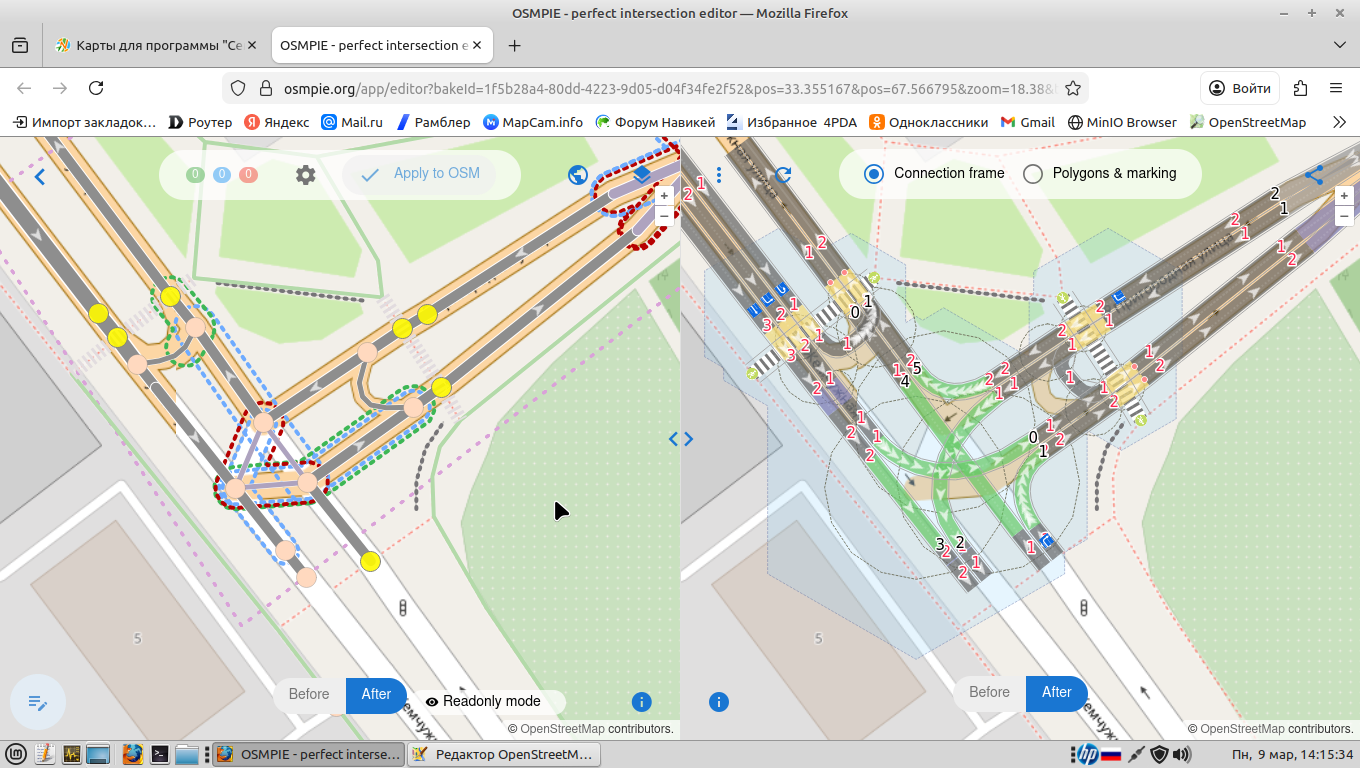
Task: Open the settings gear in the left panel
Action: 305,175
